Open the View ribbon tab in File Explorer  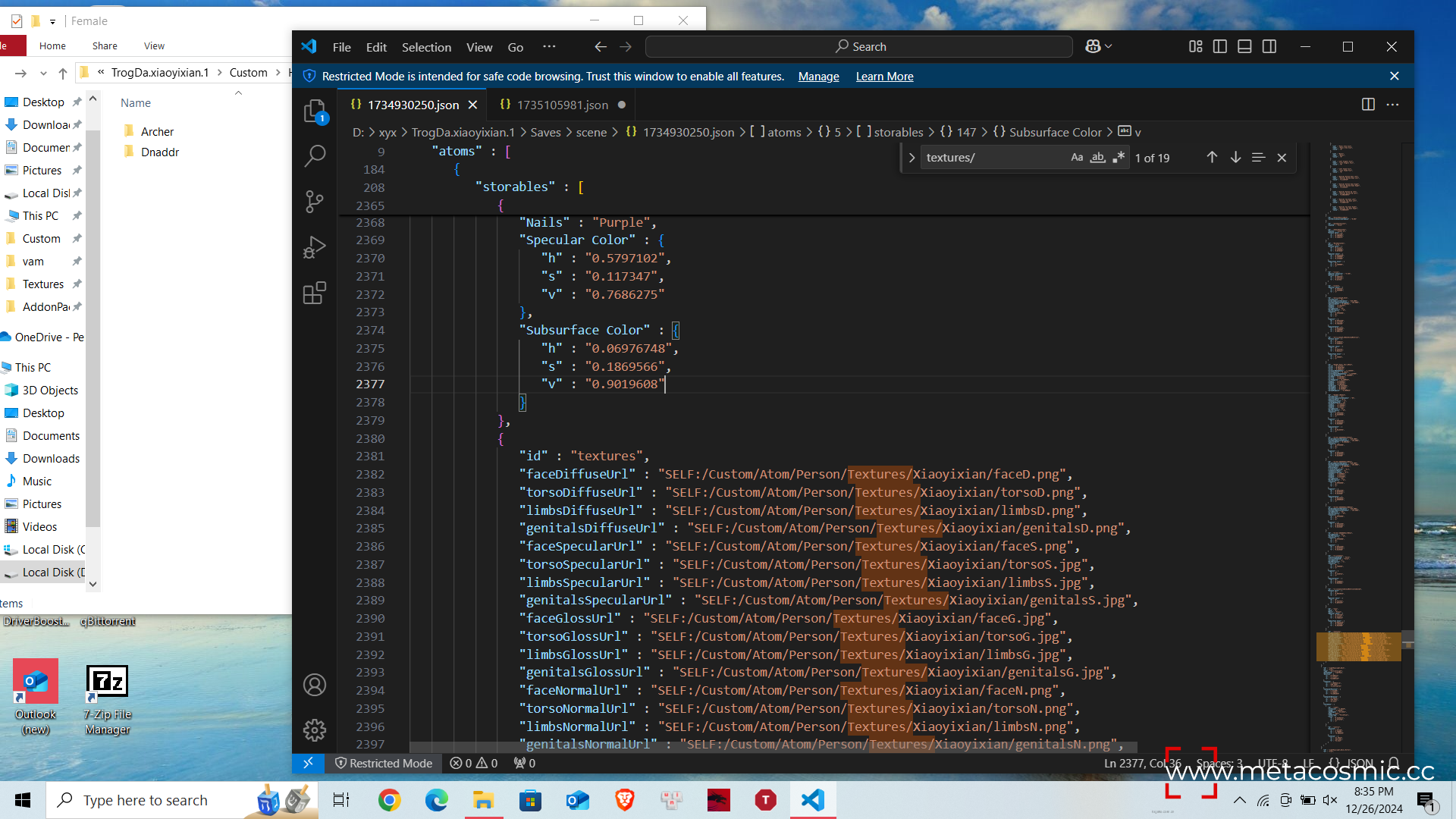[x=154, y=46]
